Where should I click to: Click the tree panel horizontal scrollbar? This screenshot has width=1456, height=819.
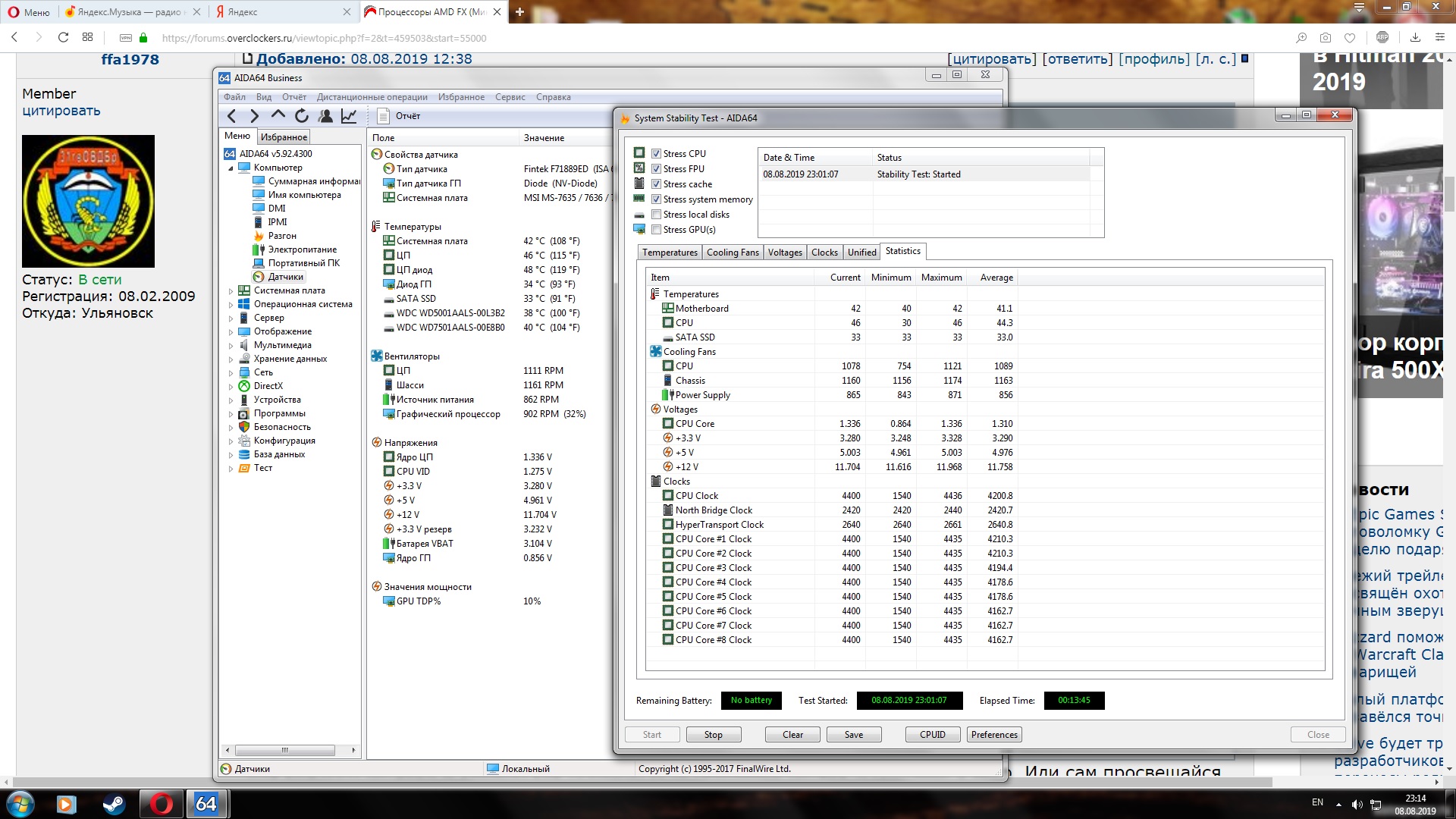285,750
